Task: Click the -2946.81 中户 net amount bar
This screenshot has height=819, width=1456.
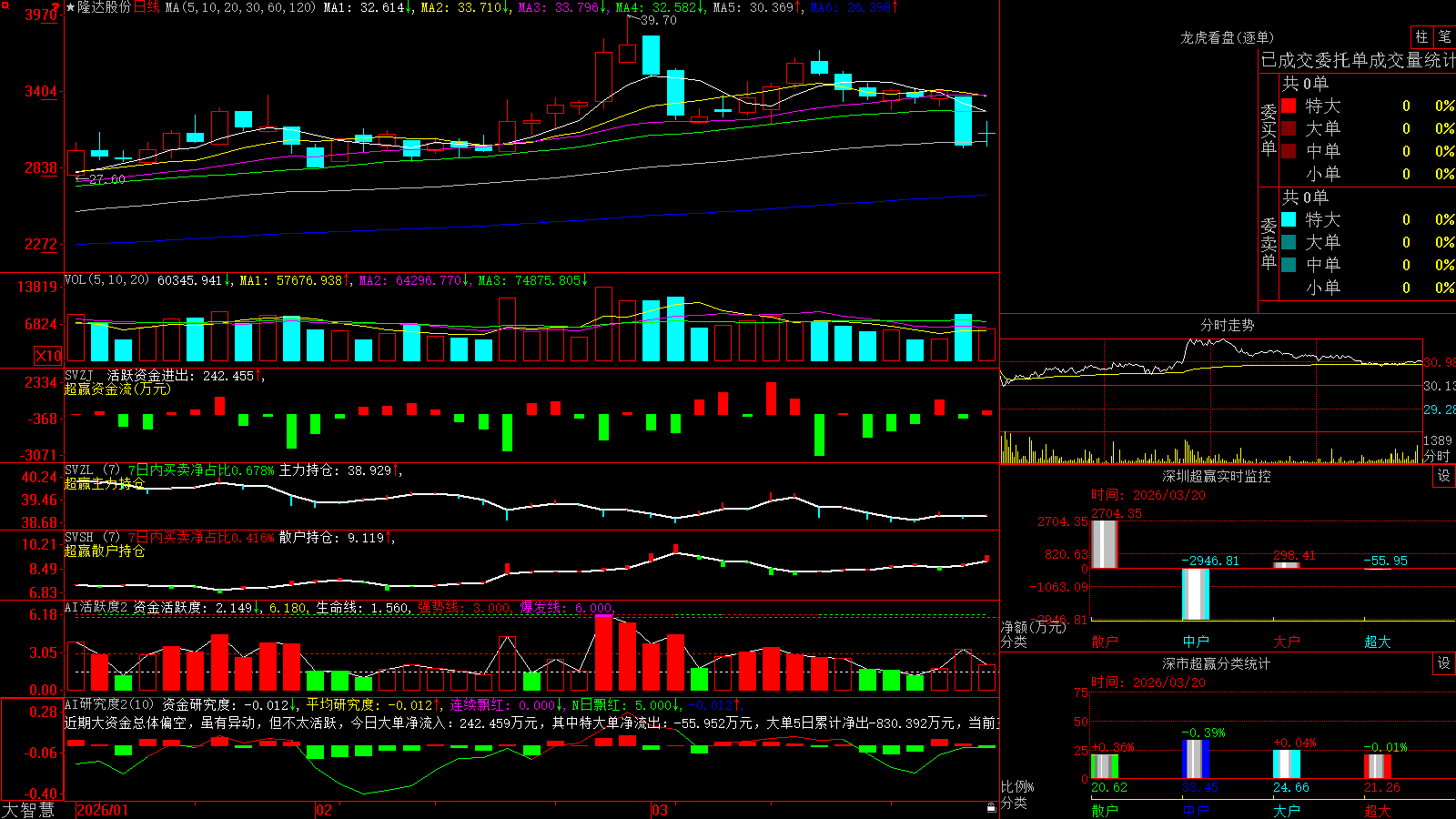Action: tap(1196, 594)
